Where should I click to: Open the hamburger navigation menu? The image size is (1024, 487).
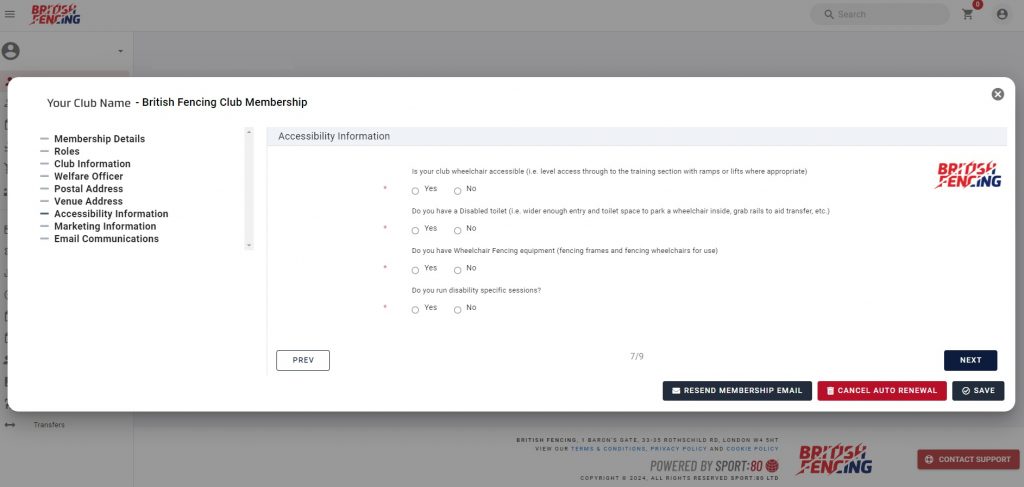[x=10, y=14]
